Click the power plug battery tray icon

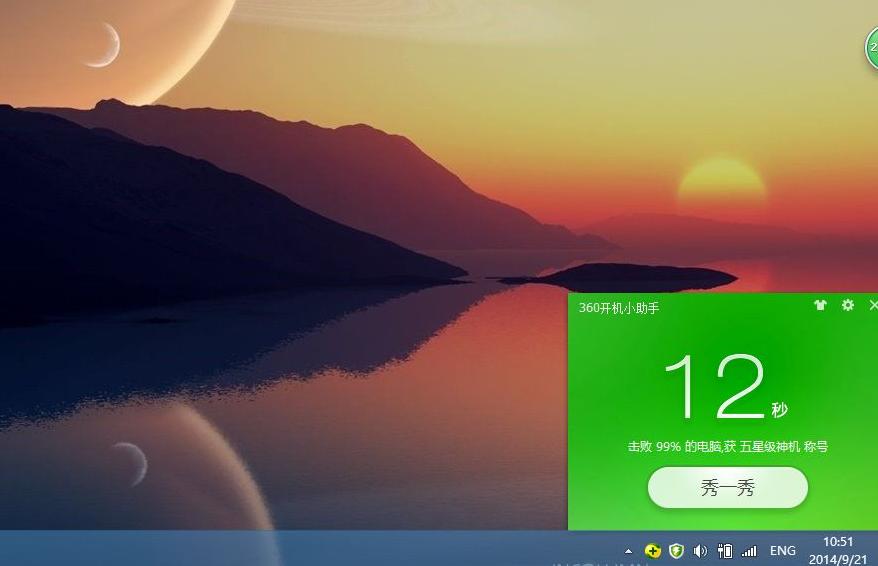(725, 551)
